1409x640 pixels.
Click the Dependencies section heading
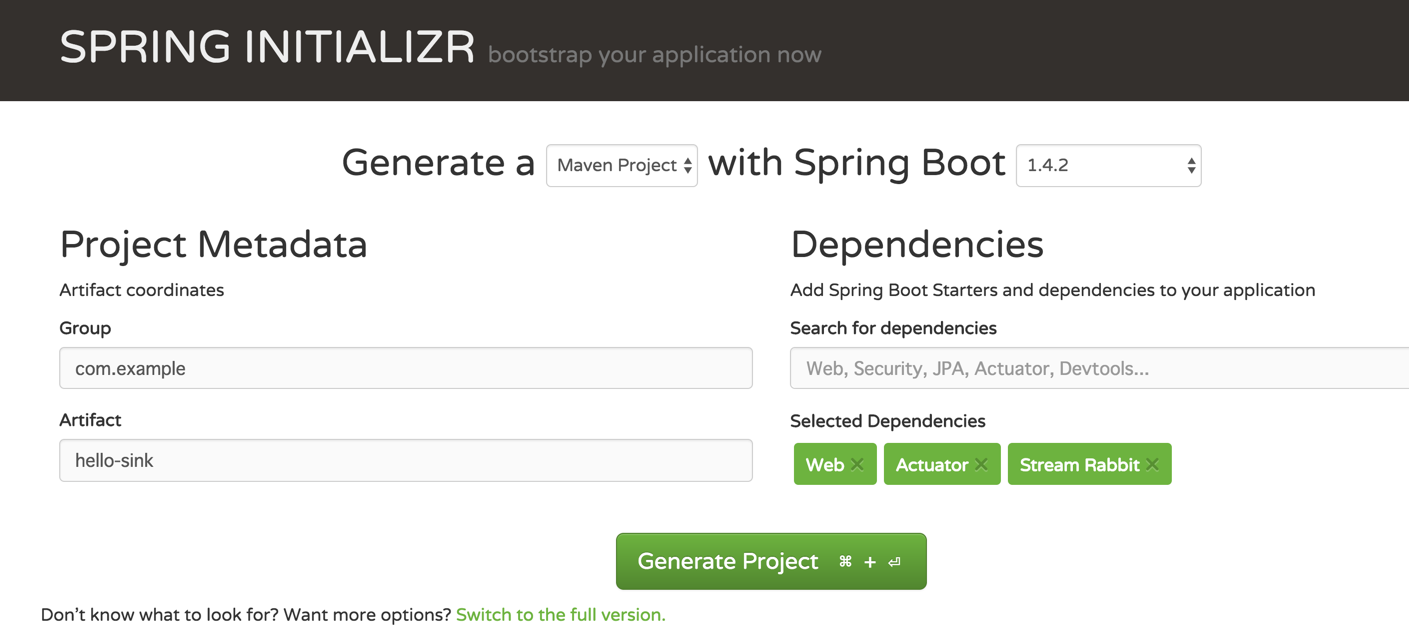click(916, 245)
